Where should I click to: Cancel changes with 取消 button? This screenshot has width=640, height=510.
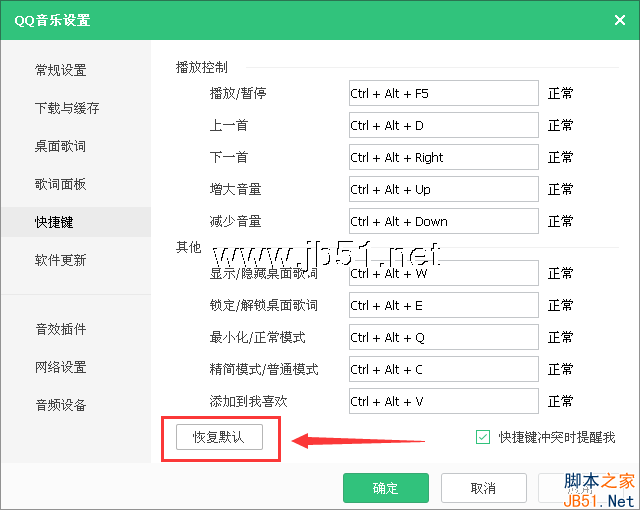click(484, 488)
